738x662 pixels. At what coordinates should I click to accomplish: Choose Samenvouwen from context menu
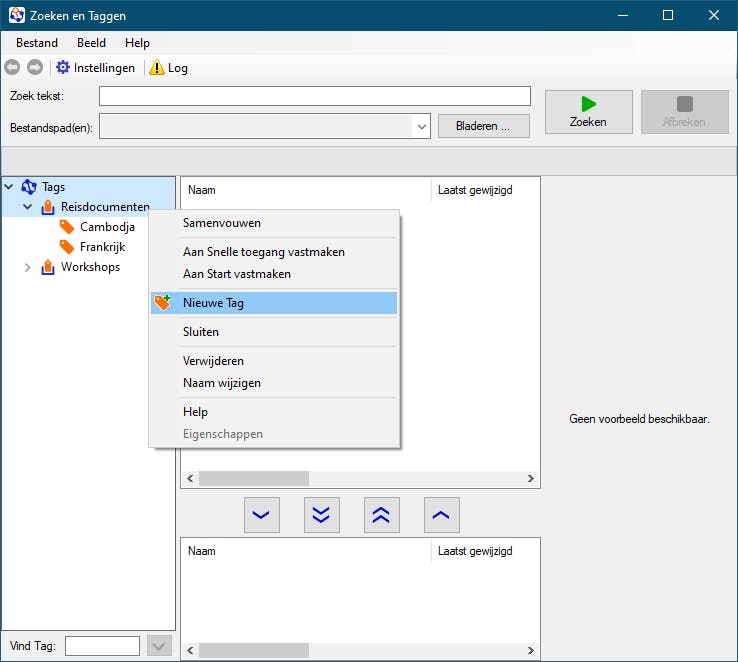tap(274, 223)
